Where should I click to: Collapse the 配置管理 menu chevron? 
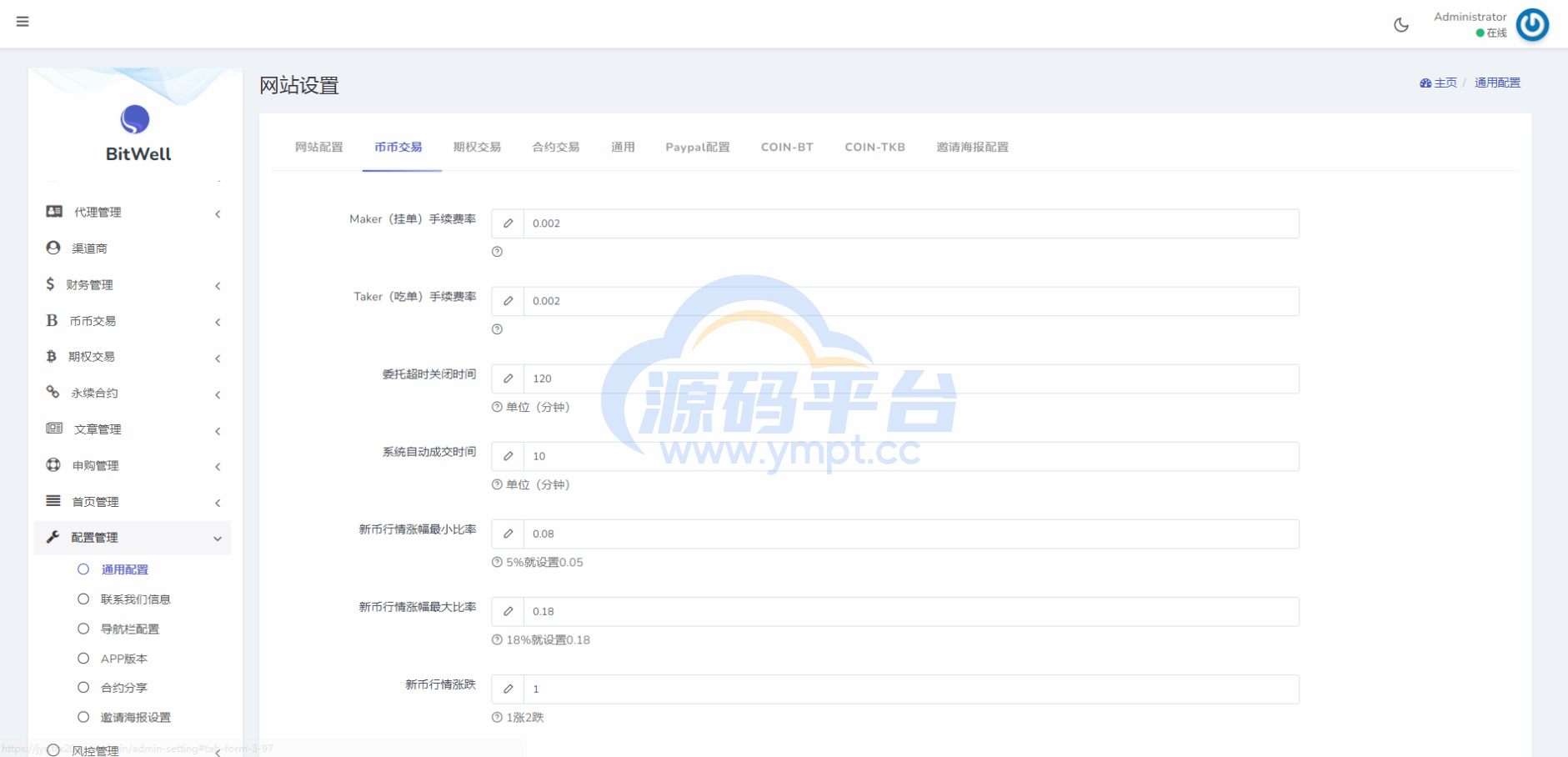(x=218, y=539)
